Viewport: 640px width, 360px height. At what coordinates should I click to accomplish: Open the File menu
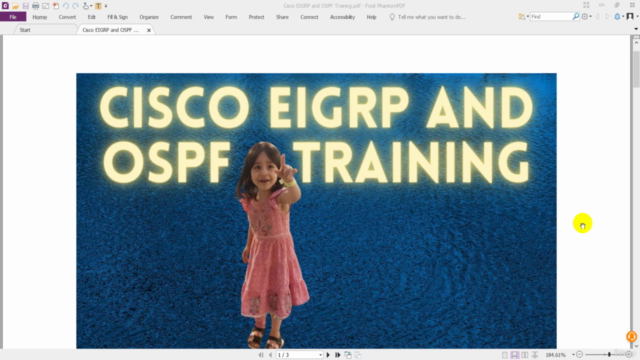(13, 17)
